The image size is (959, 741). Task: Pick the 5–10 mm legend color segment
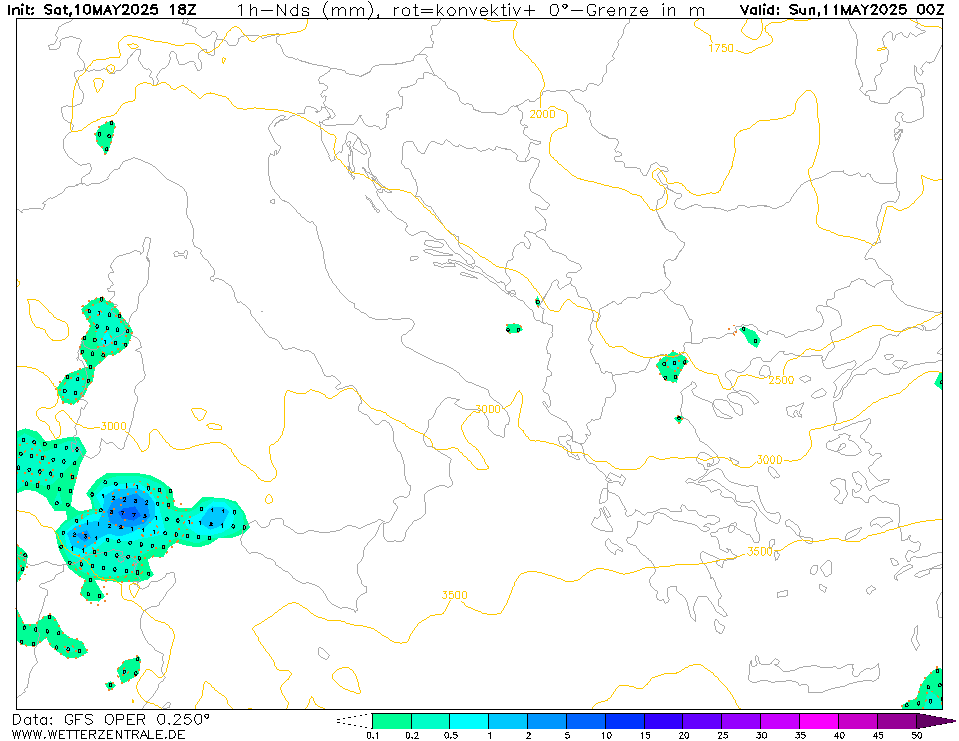[x=586, y=721]
